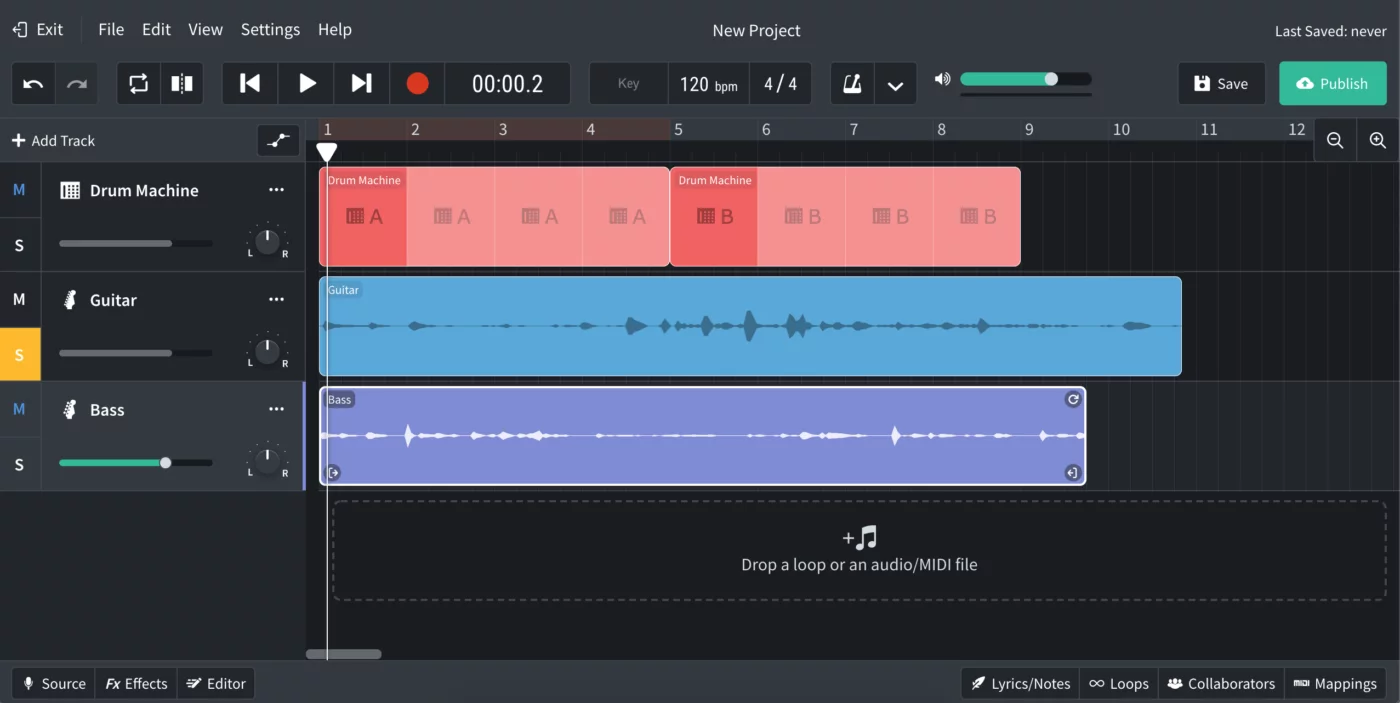
Task: Toggle loop cycle mode
Action: [138, 84]
